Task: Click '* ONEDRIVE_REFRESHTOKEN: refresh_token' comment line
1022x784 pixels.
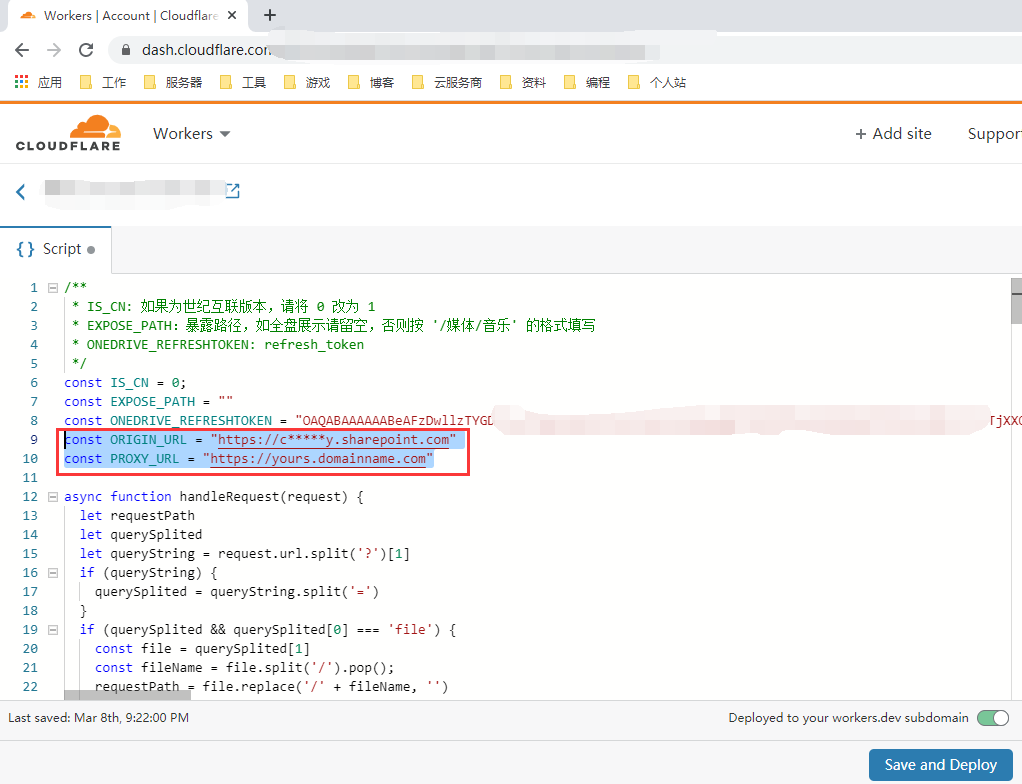Action: [x=218, y=344]
